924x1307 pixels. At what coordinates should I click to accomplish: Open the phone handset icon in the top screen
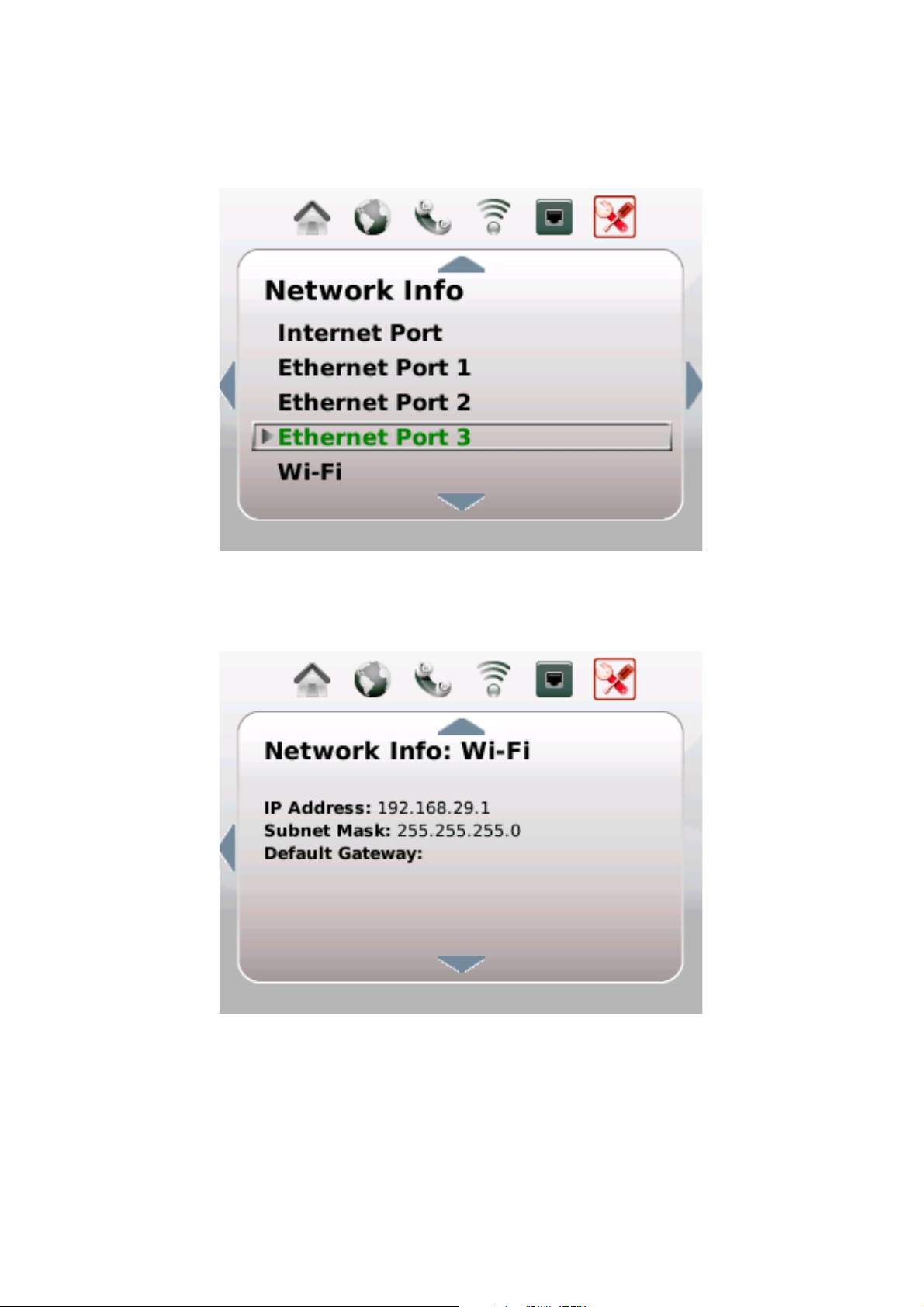point(432,217)
